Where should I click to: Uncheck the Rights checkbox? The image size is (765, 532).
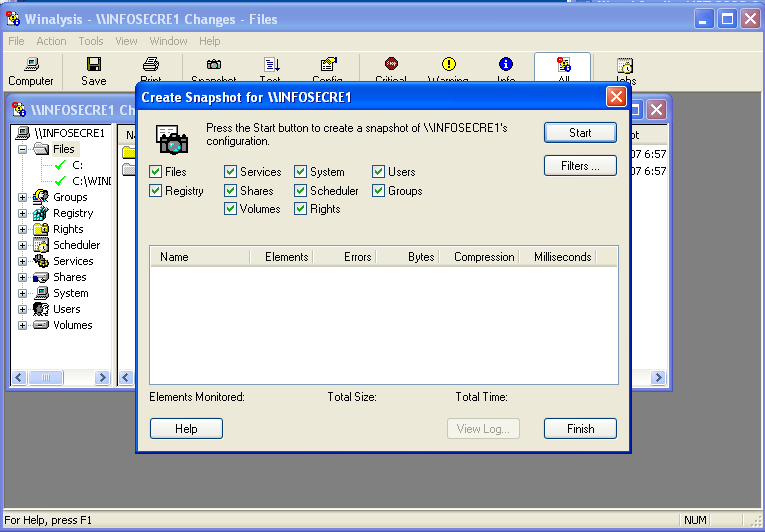tap(301, 209)
